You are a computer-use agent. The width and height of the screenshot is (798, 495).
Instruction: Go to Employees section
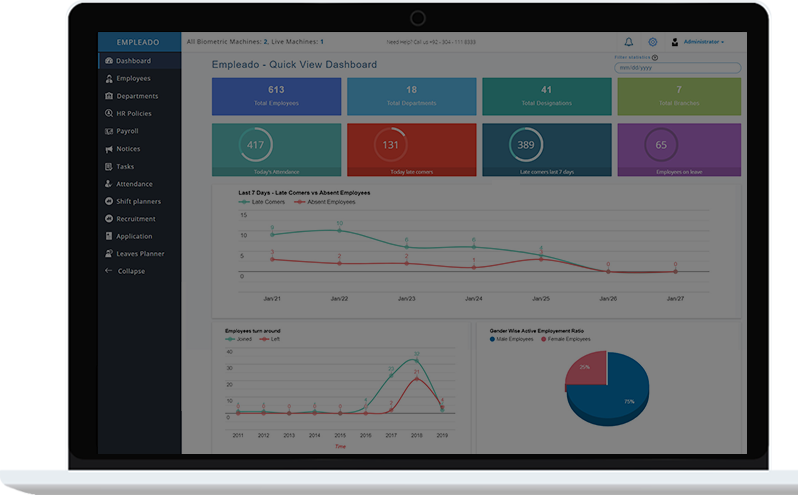[139, 78]
